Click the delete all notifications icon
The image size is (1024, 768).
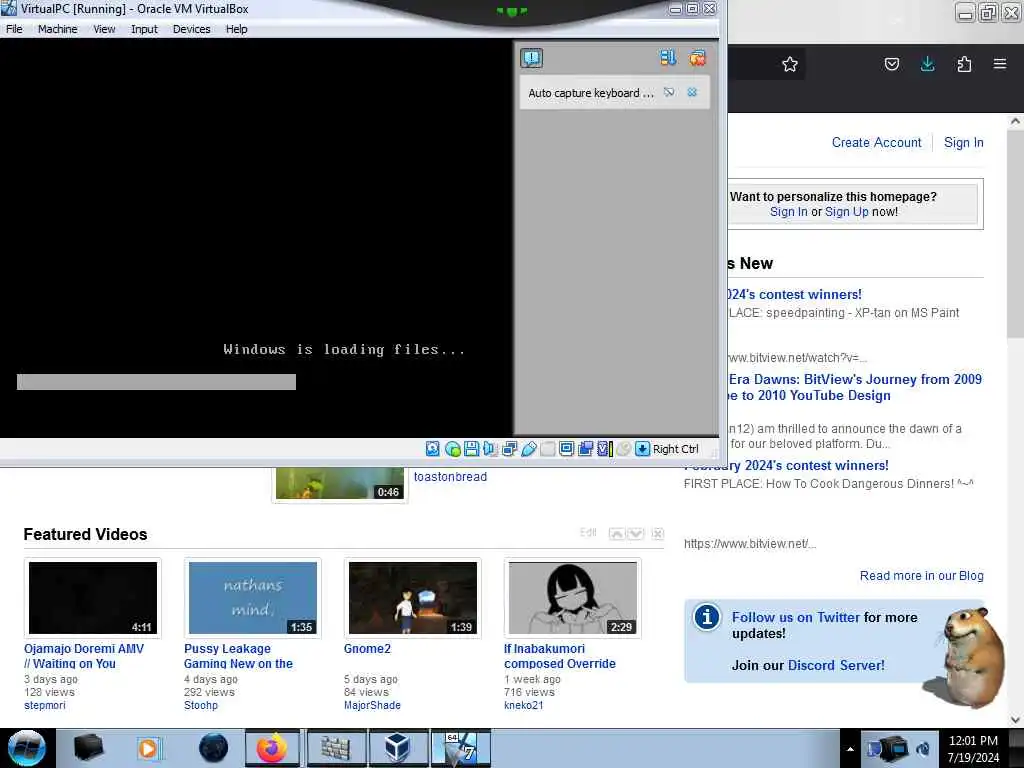click(x=697, y=58)
